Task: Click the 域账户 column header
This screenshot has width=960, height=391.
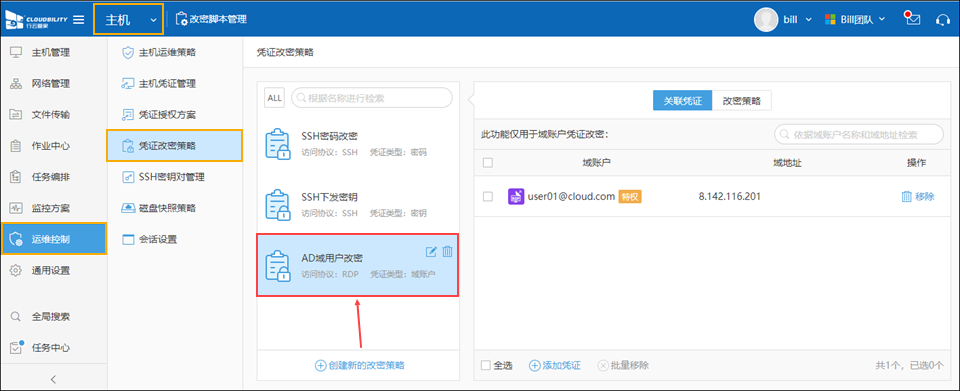Action: 597,163
